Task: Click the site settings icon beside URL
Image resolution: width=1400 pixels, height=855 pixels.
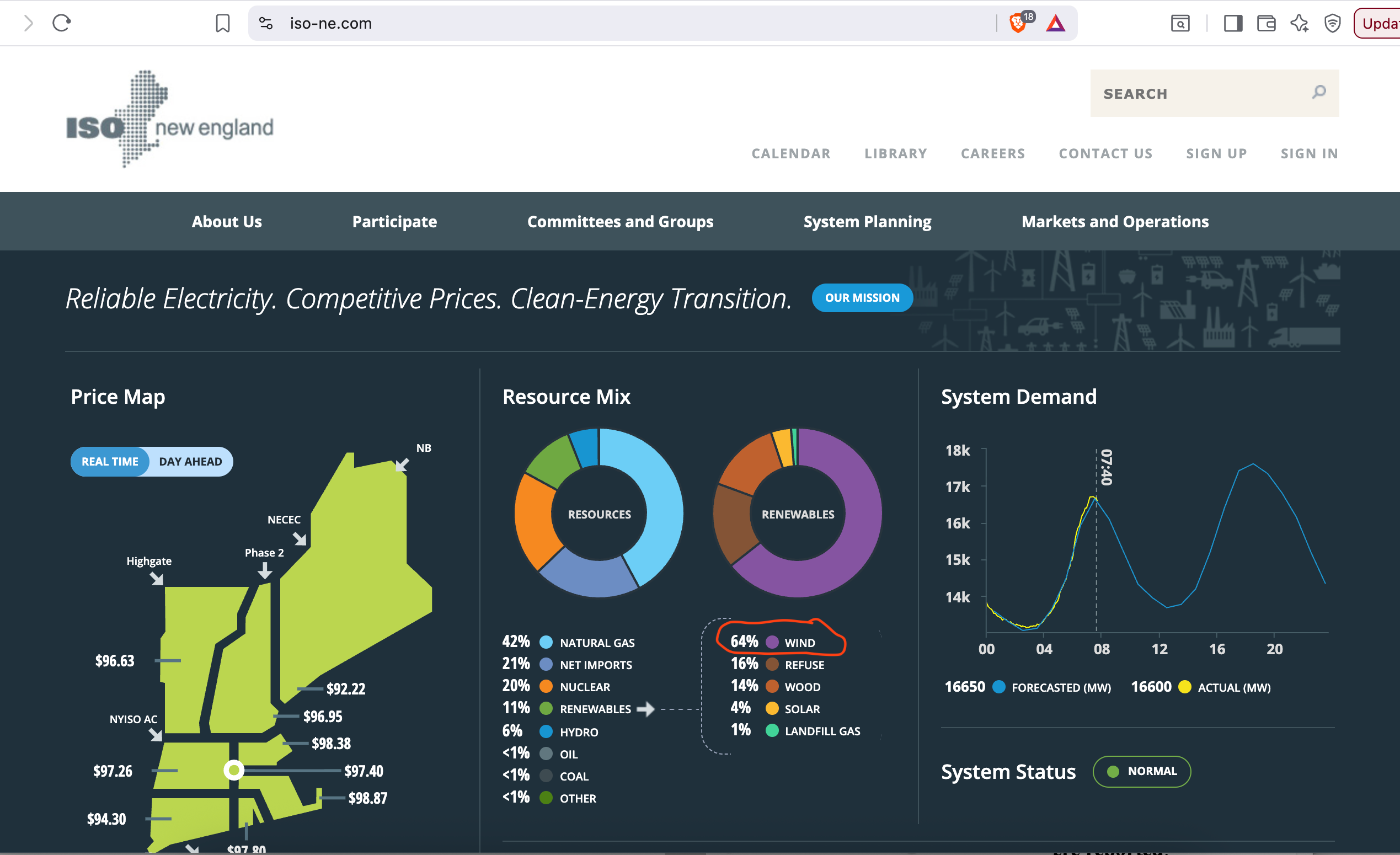Action: [x=266, y=23]
